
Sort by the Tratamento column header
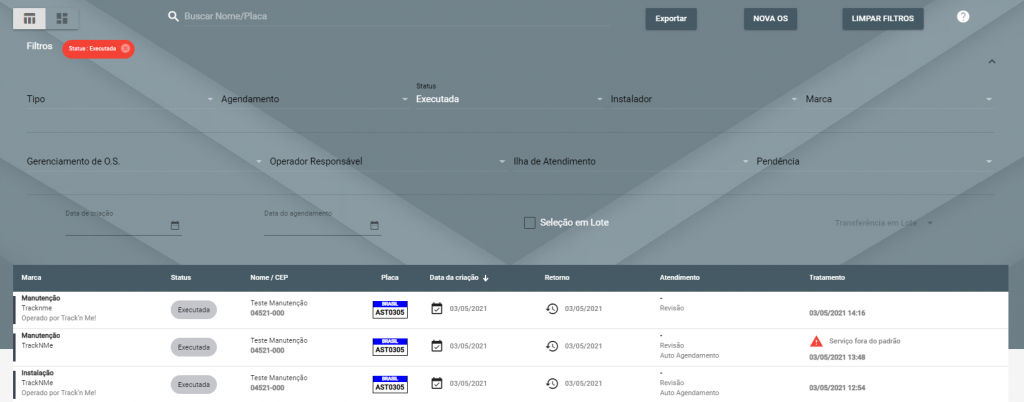point(827,277)
